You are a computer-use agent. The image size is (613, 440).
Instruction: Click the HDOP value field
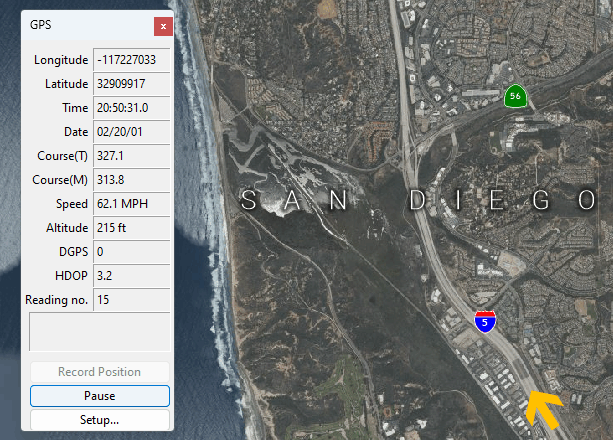pos(132,276)
